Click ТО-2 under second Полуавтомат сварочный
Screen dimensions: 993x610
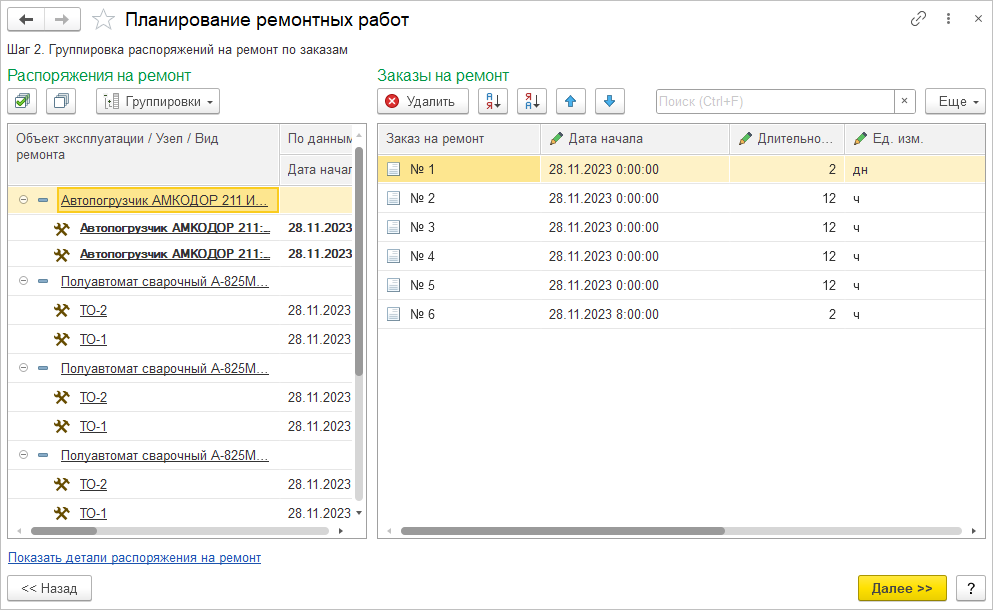pos(93,397)
